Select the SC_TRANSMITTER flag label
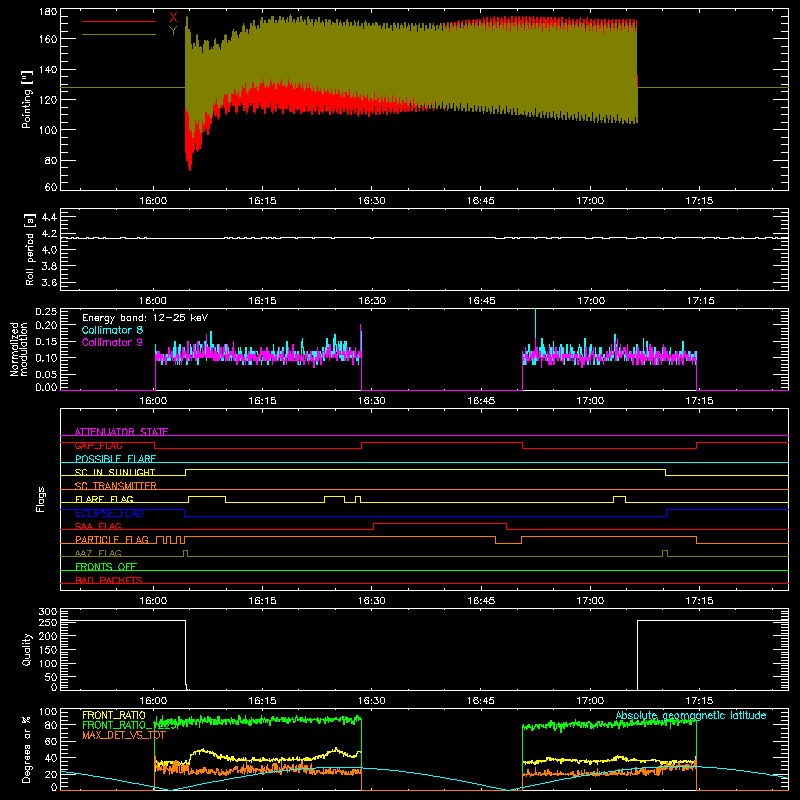The width and height of the screenshot is (800, 800). (x=116, y=486)
